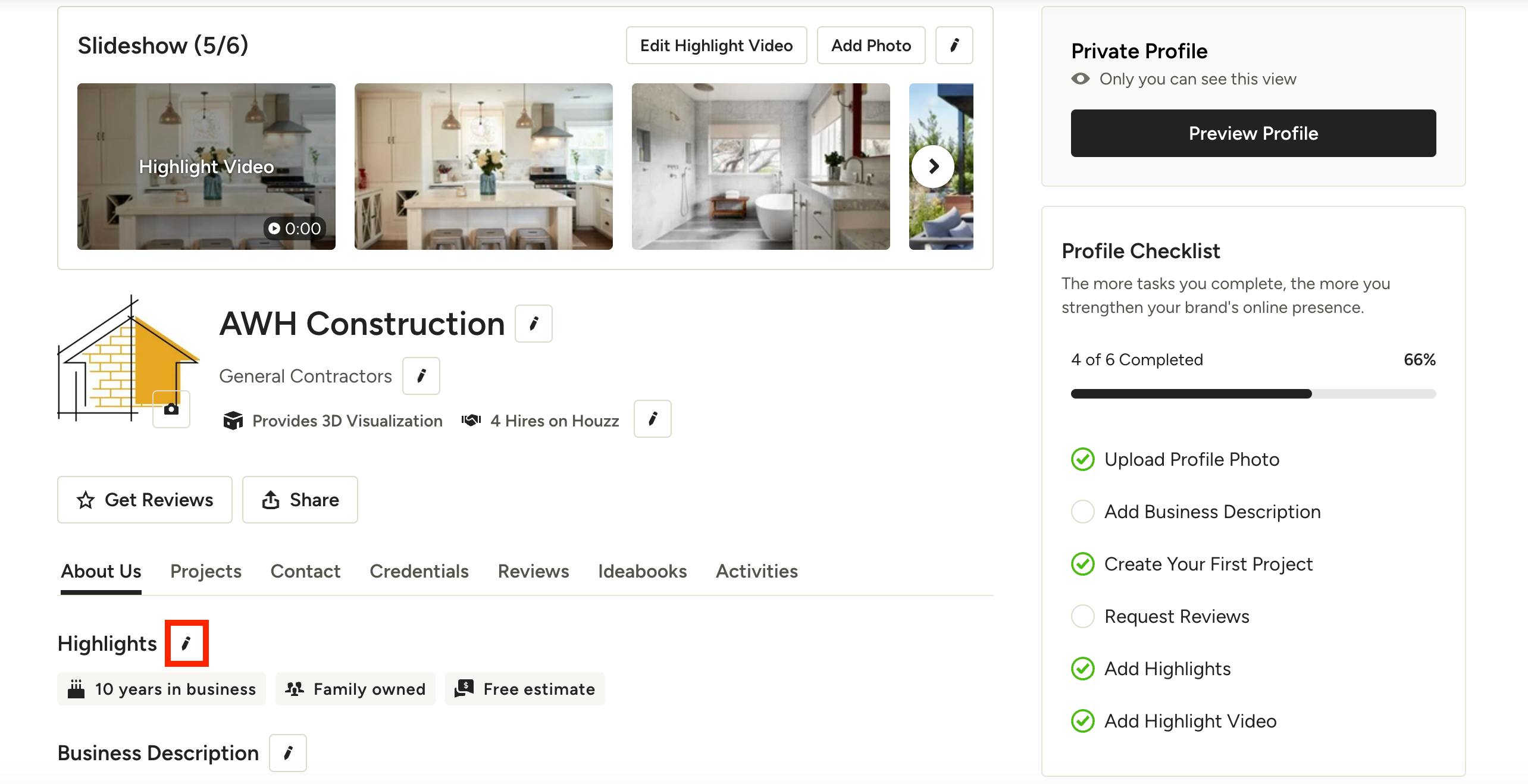Click the pencil icon next to Highlights
Screen dimensions: 1528x784
[x=186, y=643]
